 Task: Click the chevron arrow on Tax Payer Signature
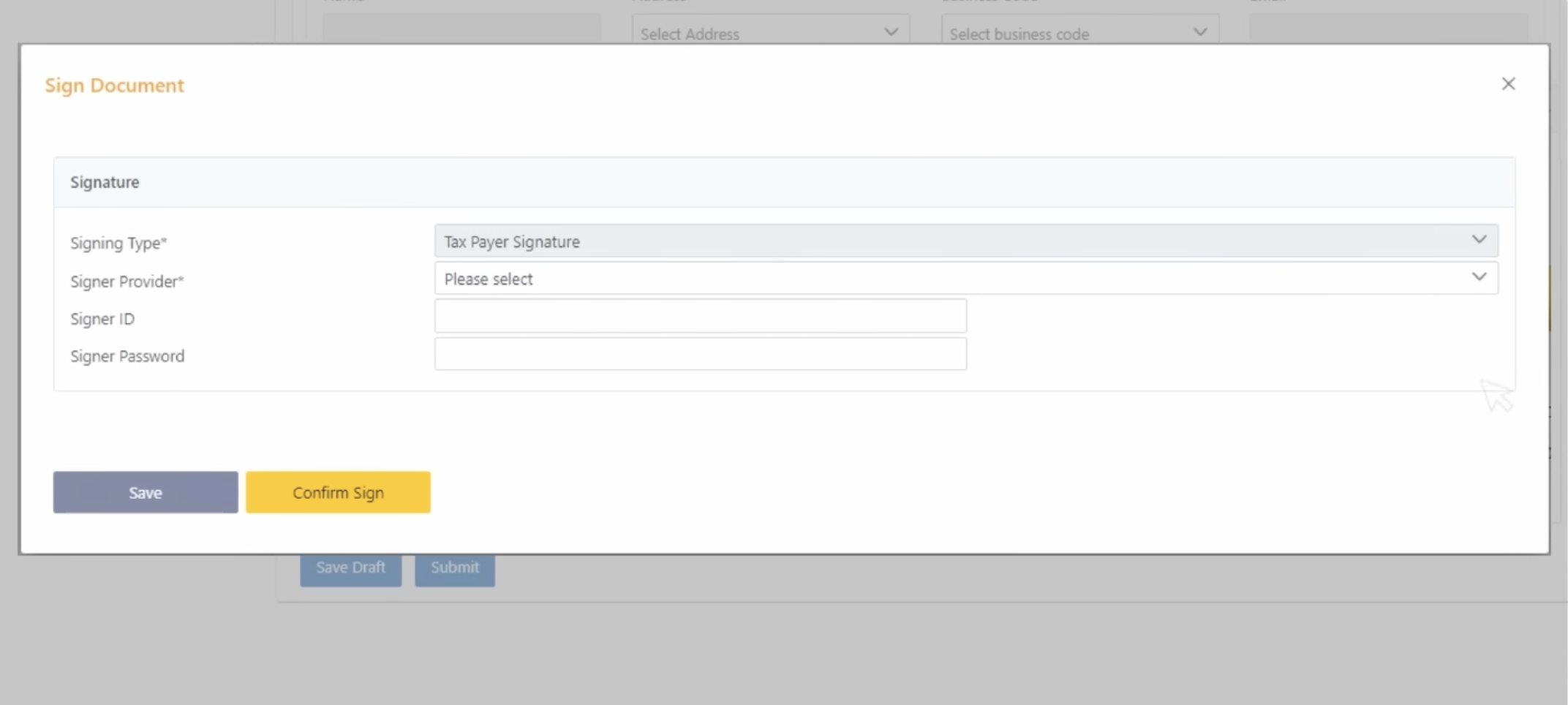pyautogui.click(x=1479, y=240)
